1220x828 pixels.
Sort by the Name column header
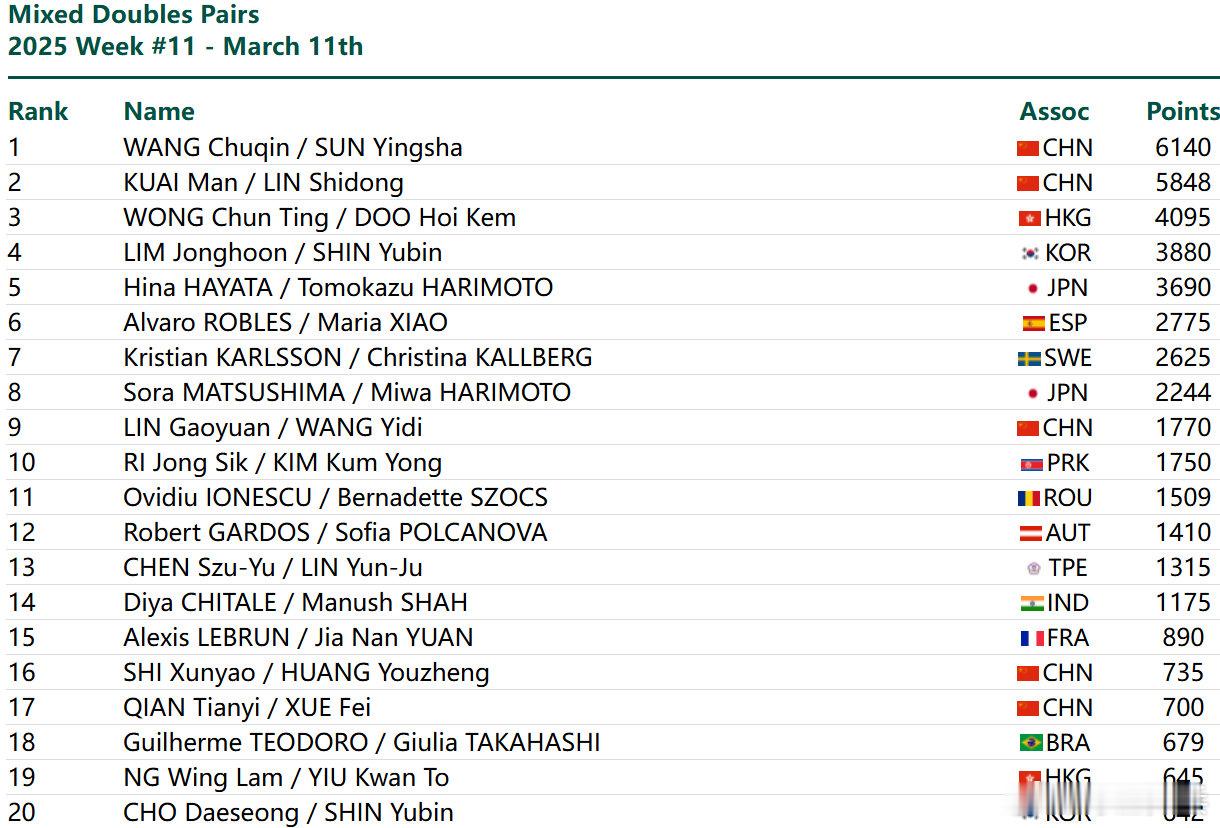click(x=159, y=111)
